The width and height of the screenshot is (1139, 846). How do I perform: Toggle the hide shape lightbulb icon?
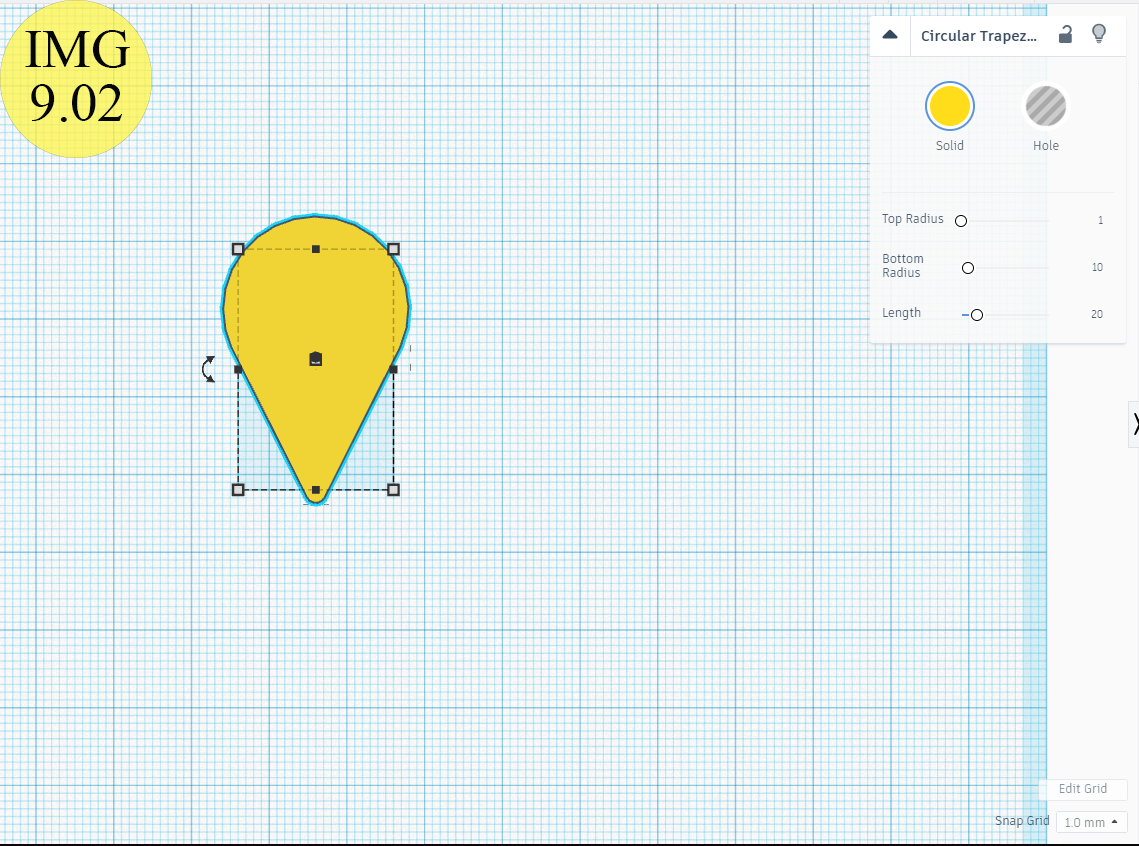pos(1099,33)
